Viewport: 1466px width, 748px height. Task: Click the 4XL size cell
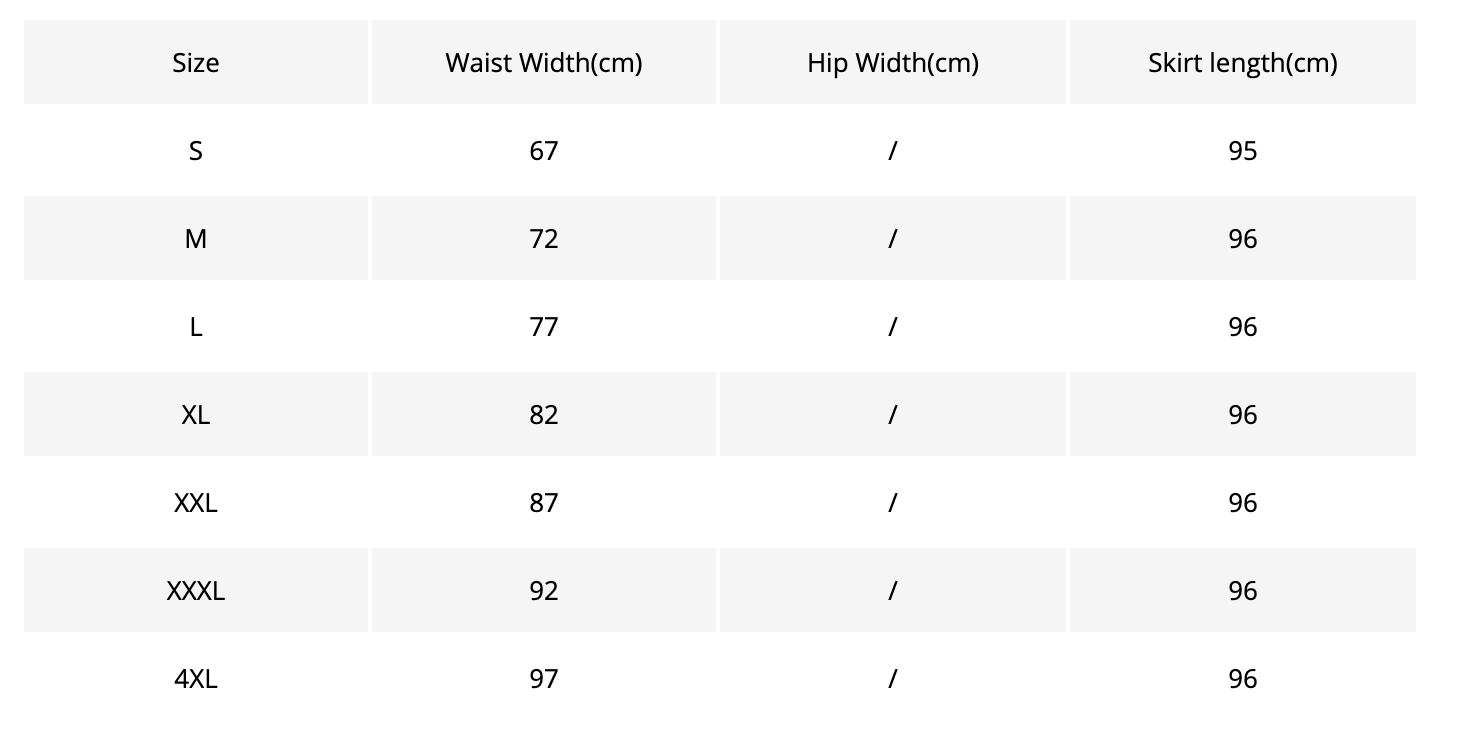click(196, 678)
